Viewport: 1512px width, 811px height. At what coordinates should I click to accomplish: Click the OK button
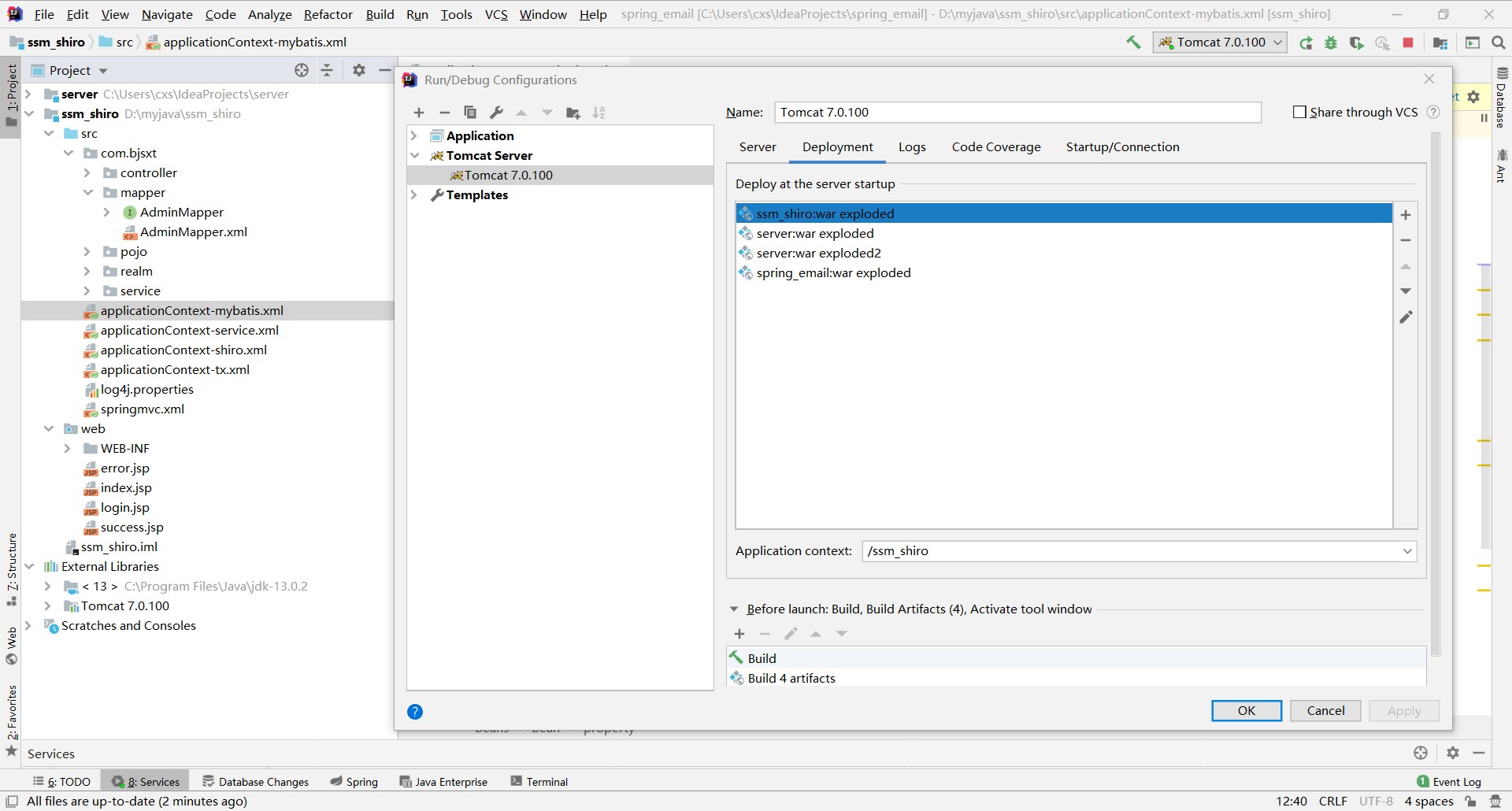[1247, 710]
